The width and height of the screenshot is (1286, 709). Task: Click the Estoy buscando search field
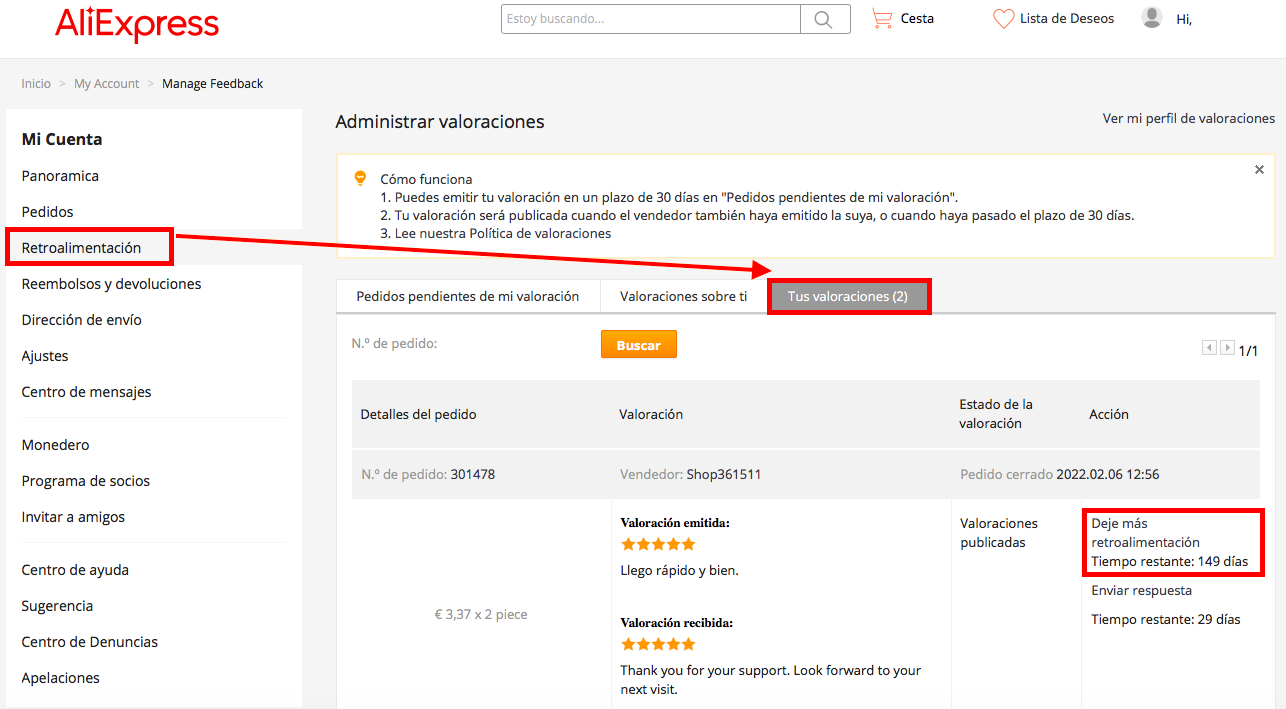[650, 18]
